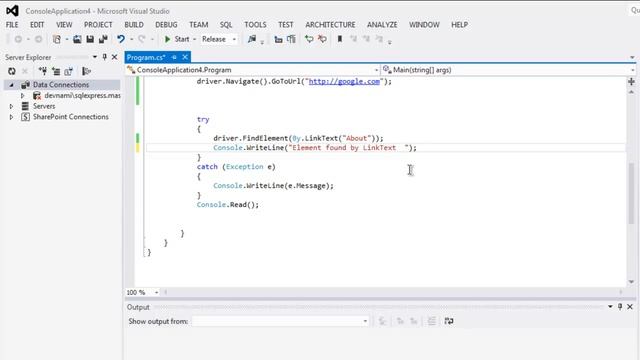
Task: Click the editor vertical scrollbar thumb
Action: [x=631, y=193]
